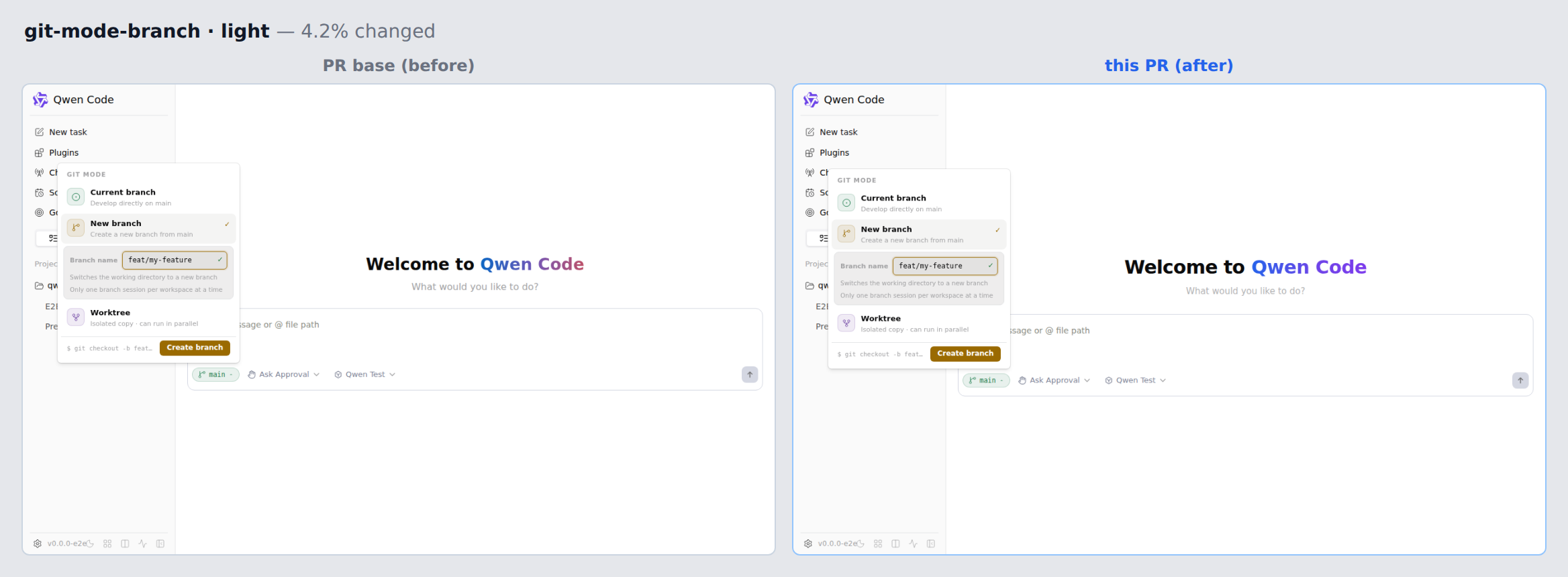Toggle dark mode moon icon, after panel
This screenshot has width=1568, height=577.
861,543
